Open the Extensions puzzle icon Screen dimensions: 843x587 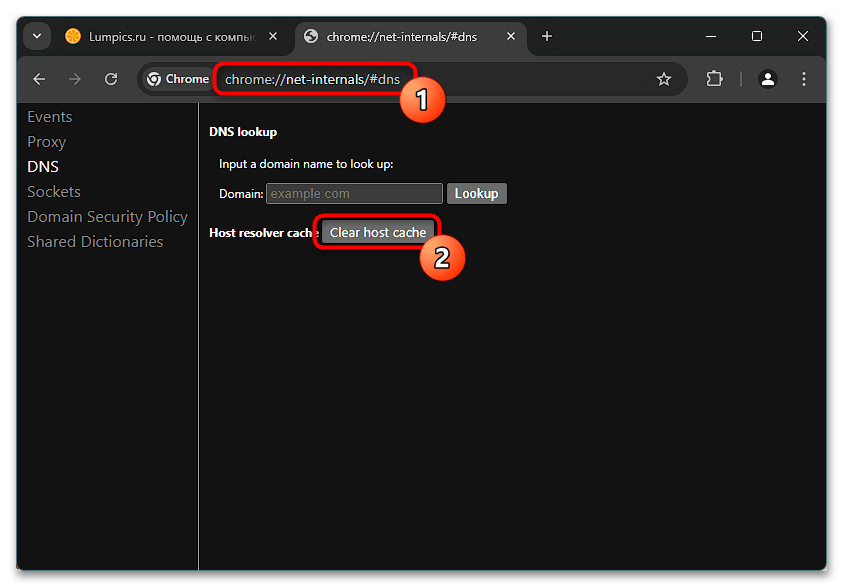tap(714, 80)
